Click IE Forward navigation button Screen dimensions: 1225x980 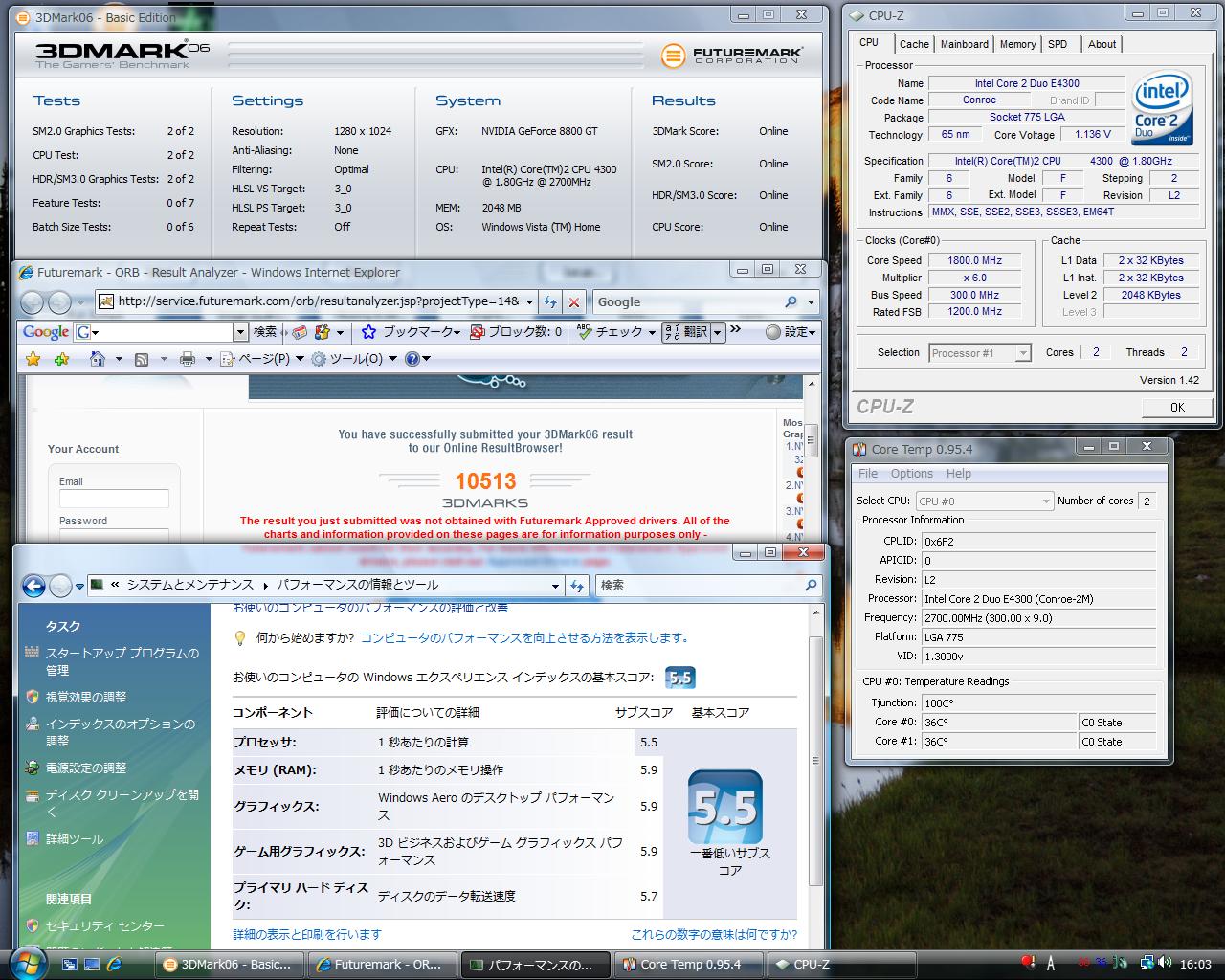tap(59, 302)
